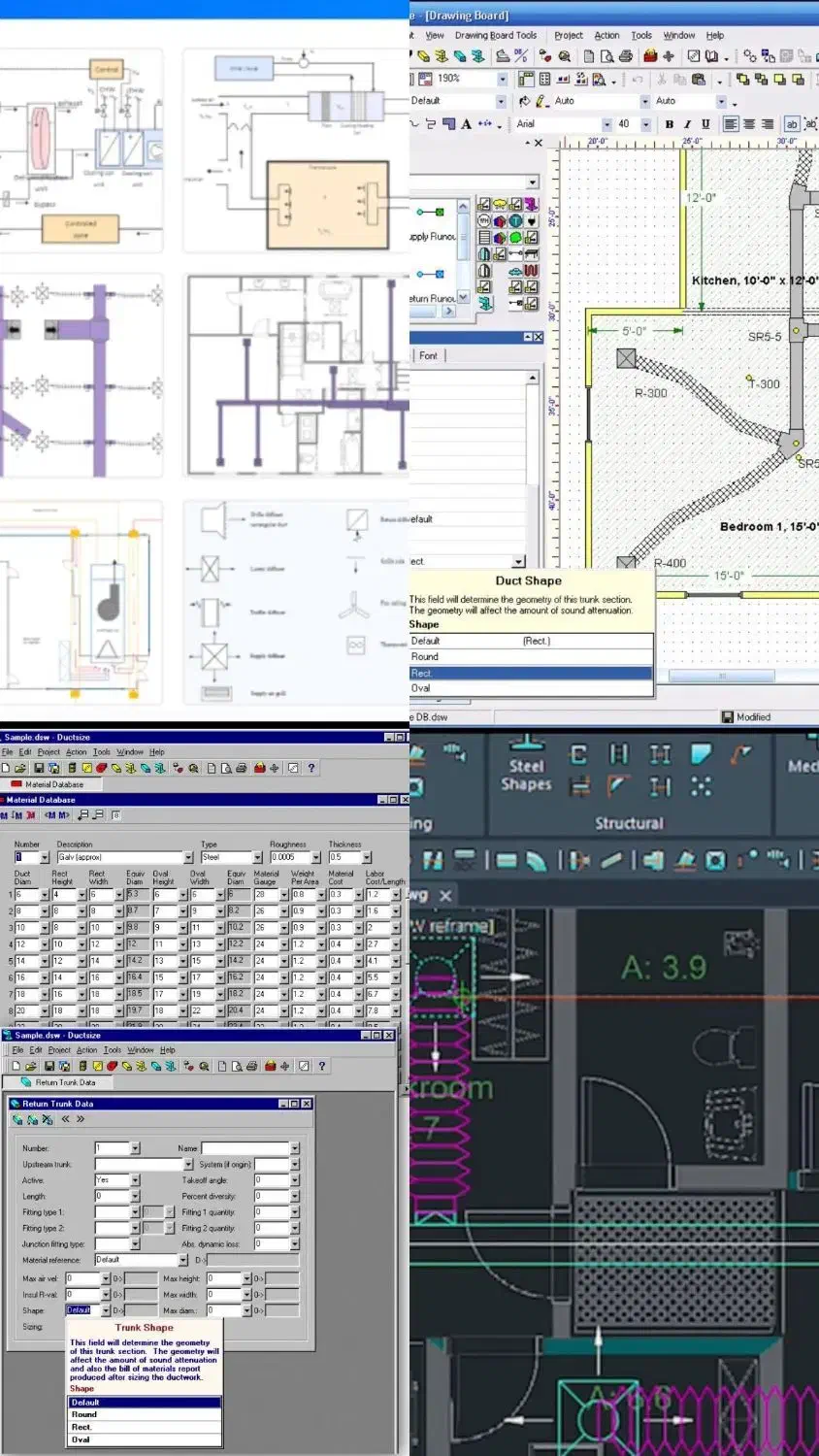Screen dimensions: 819x1456
Task: Select the text 'A' tool in Drawing Board
Action: (x=466, y=124)
